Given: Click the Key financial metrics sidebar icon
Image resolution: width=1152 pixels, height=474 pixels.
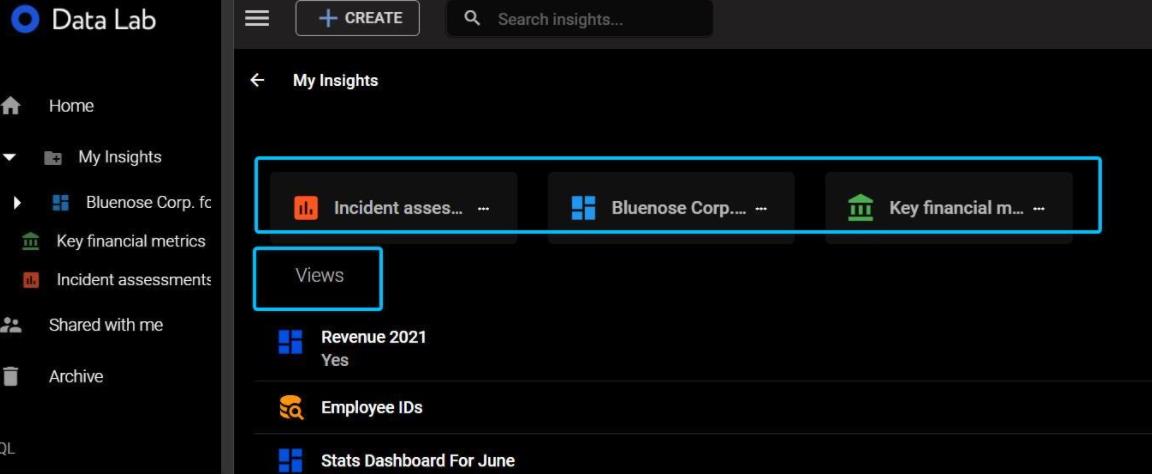Looking at the screenshot, I should coord(30,241).
